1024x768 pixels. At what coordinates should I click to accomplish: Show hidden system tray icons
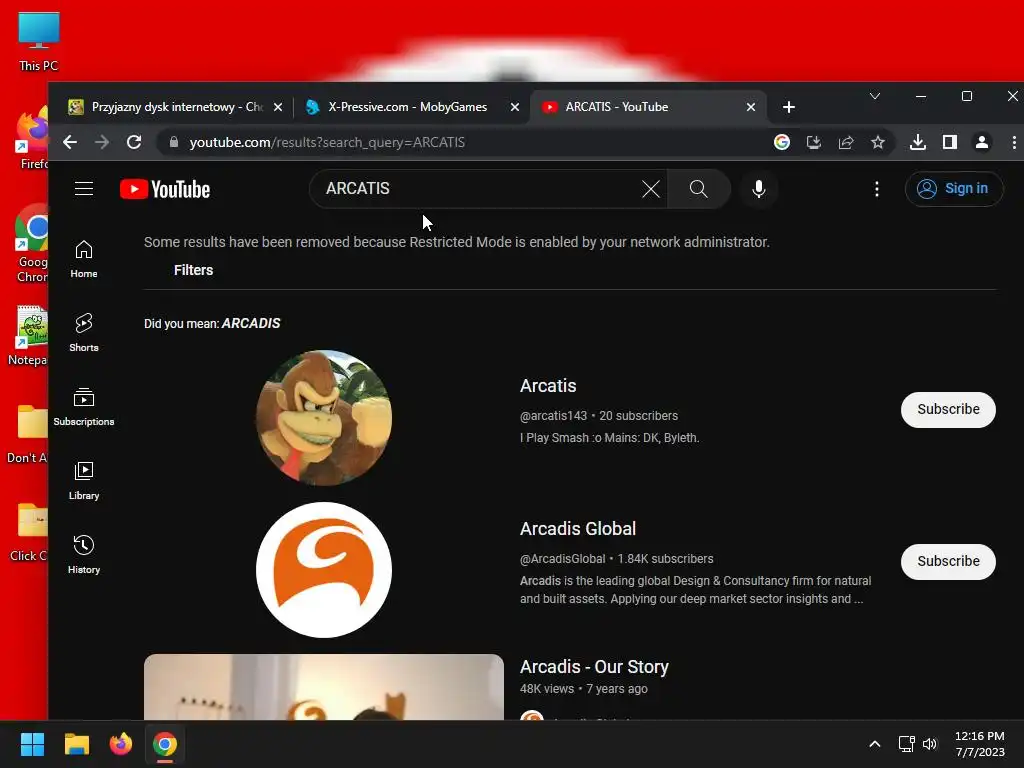pyautogui.click(x=874, y=744)
